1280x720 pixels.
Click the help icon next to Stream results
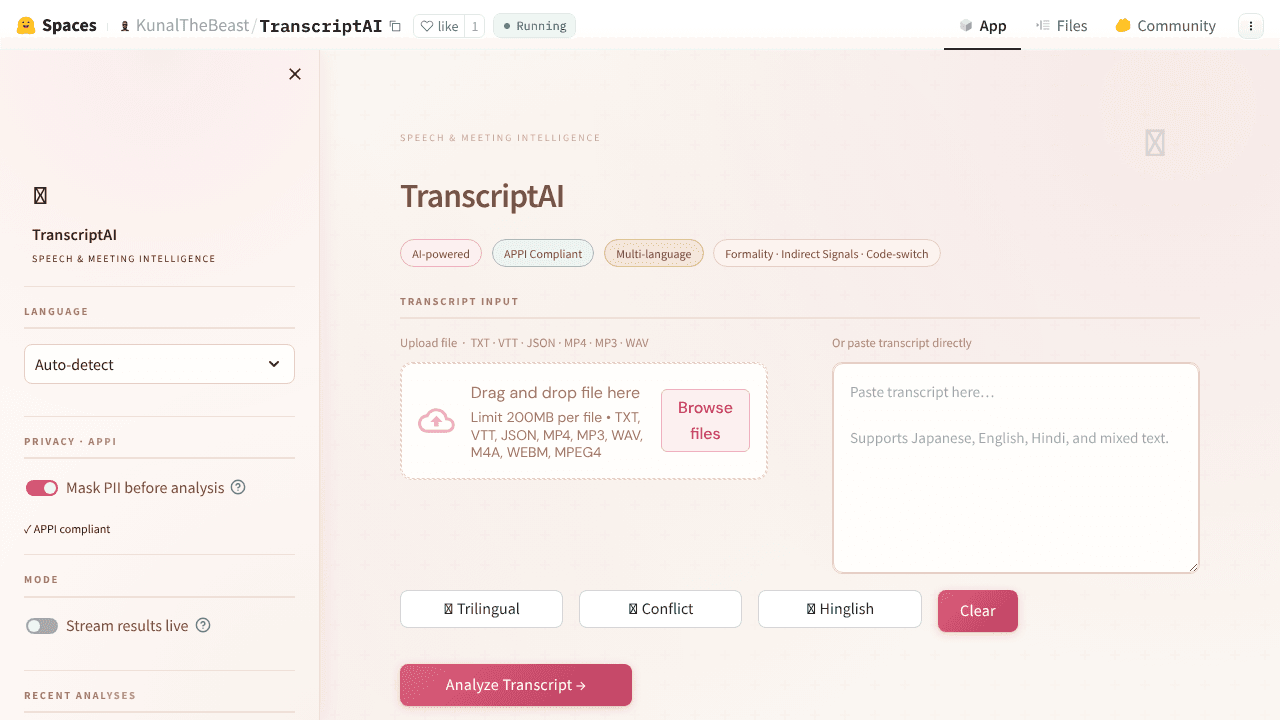coord(203,626)
